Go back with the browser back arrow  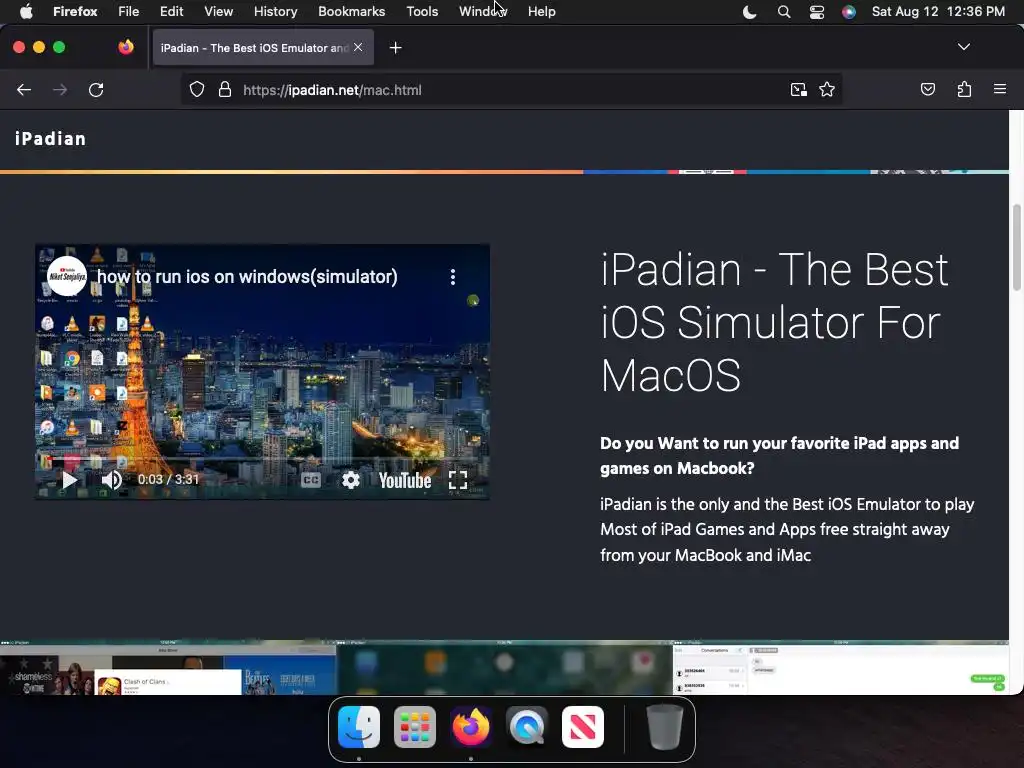(x=24, y=90)
